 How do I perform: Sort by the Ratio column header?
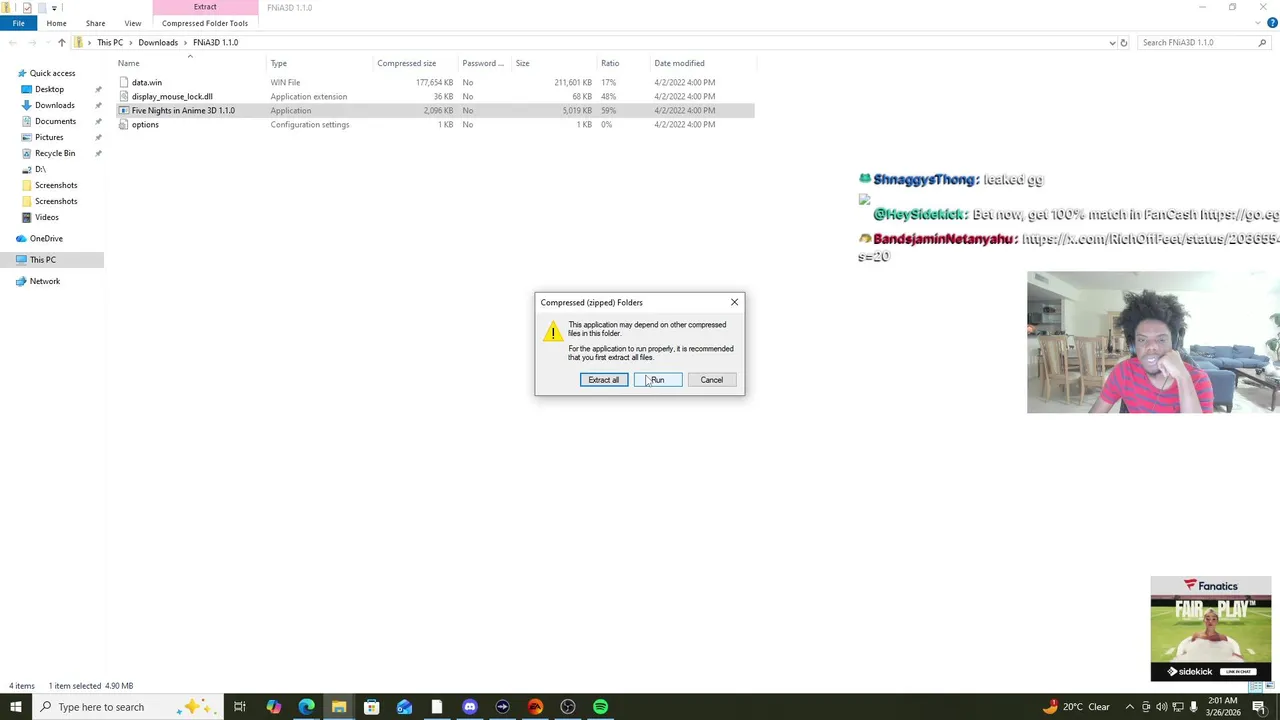coord(610,63)
